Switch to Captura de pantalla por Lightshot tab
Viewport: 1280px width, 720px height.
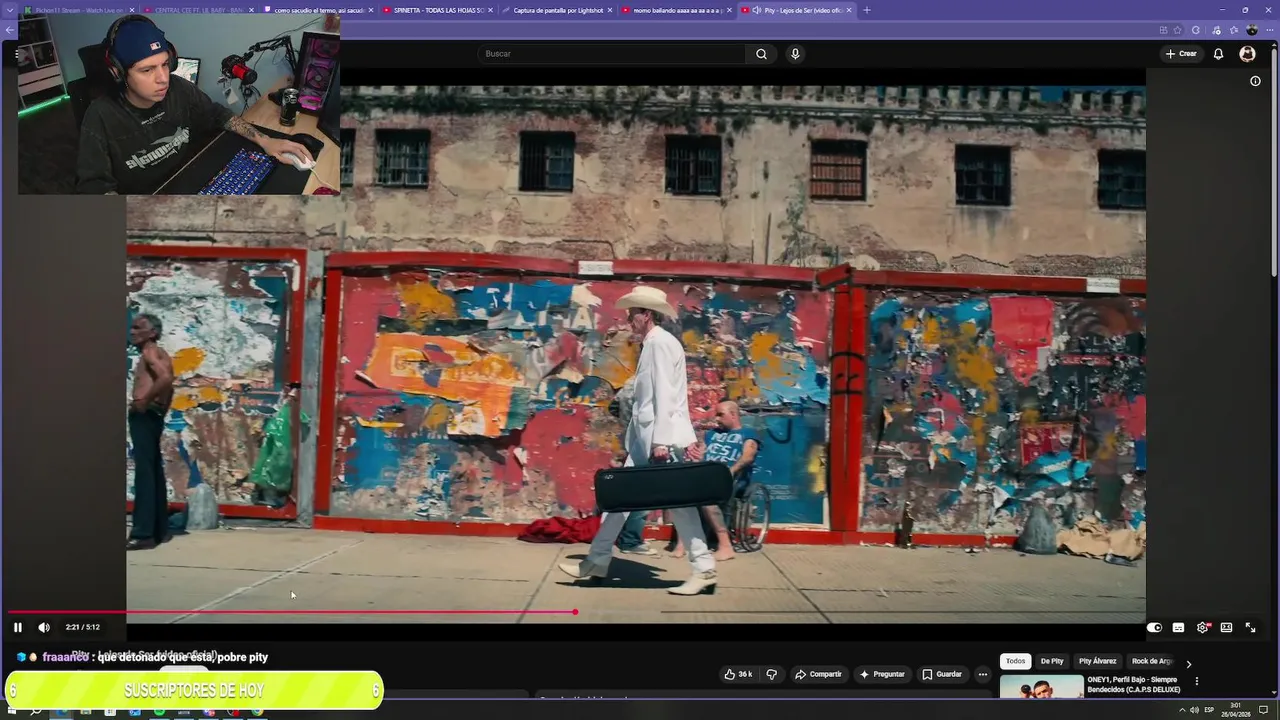[558, 10]
